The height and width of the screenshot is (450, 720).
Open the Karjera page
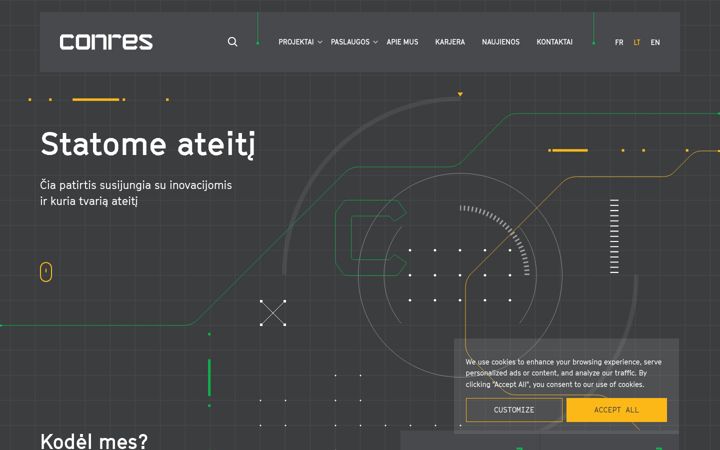click(450, 42)
